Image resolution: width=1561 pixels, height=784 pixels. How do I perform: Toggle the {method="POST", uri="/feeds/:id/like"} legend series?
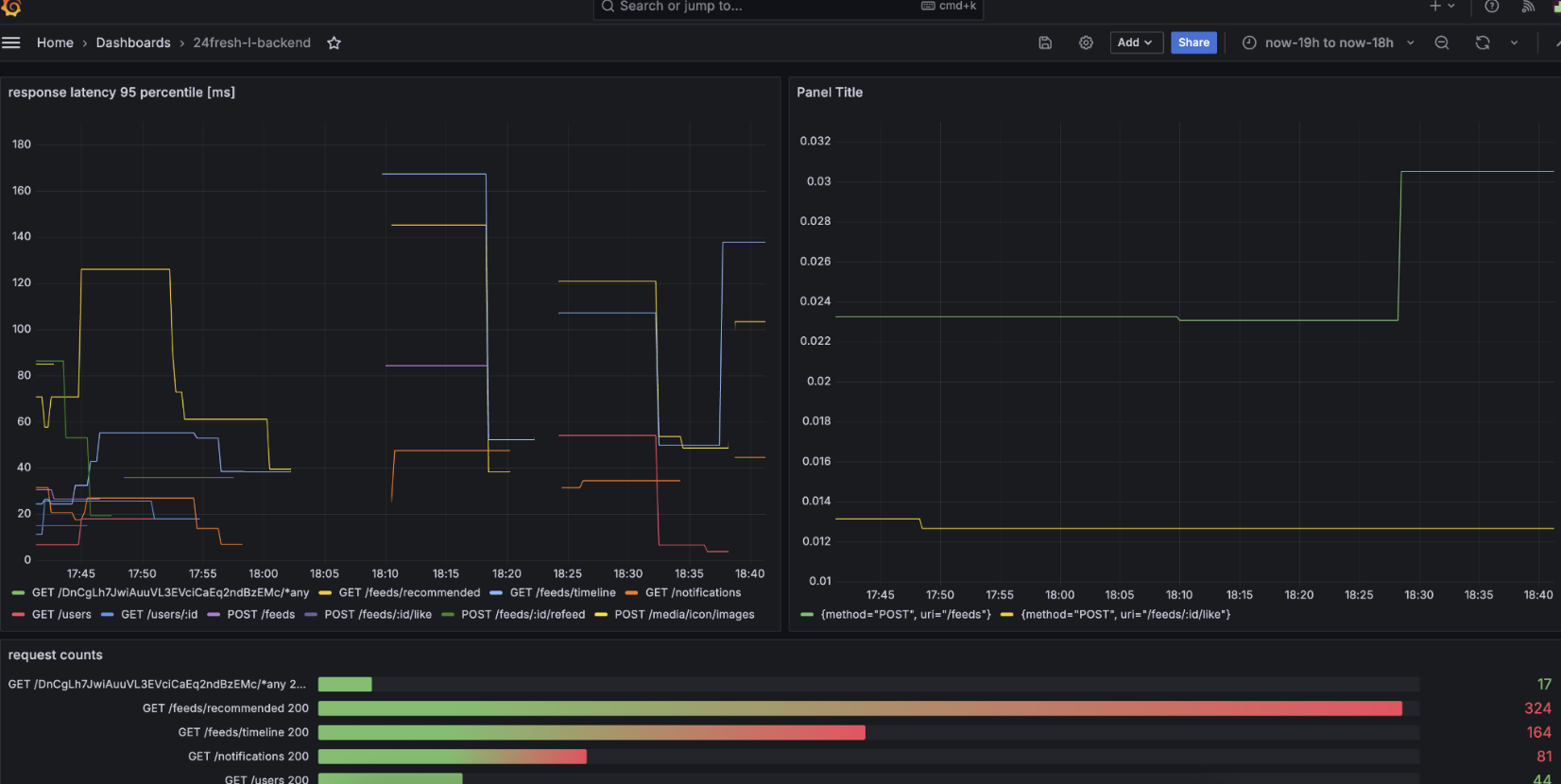tap(1125, 614)
